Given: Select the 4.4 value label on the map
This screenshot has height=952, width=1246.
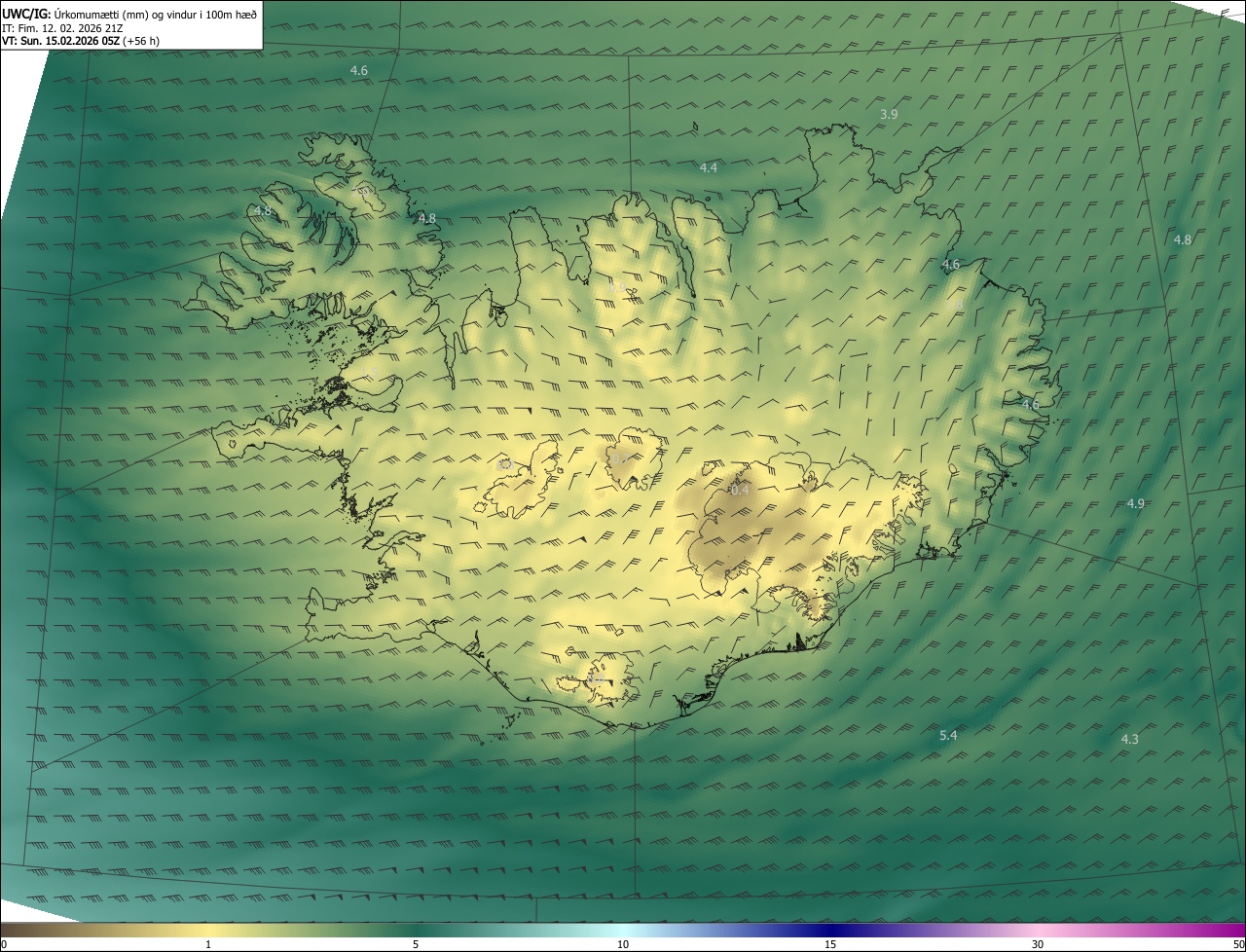Looking at the screenshot, I should pyautogui.click(x=709, y=168).
